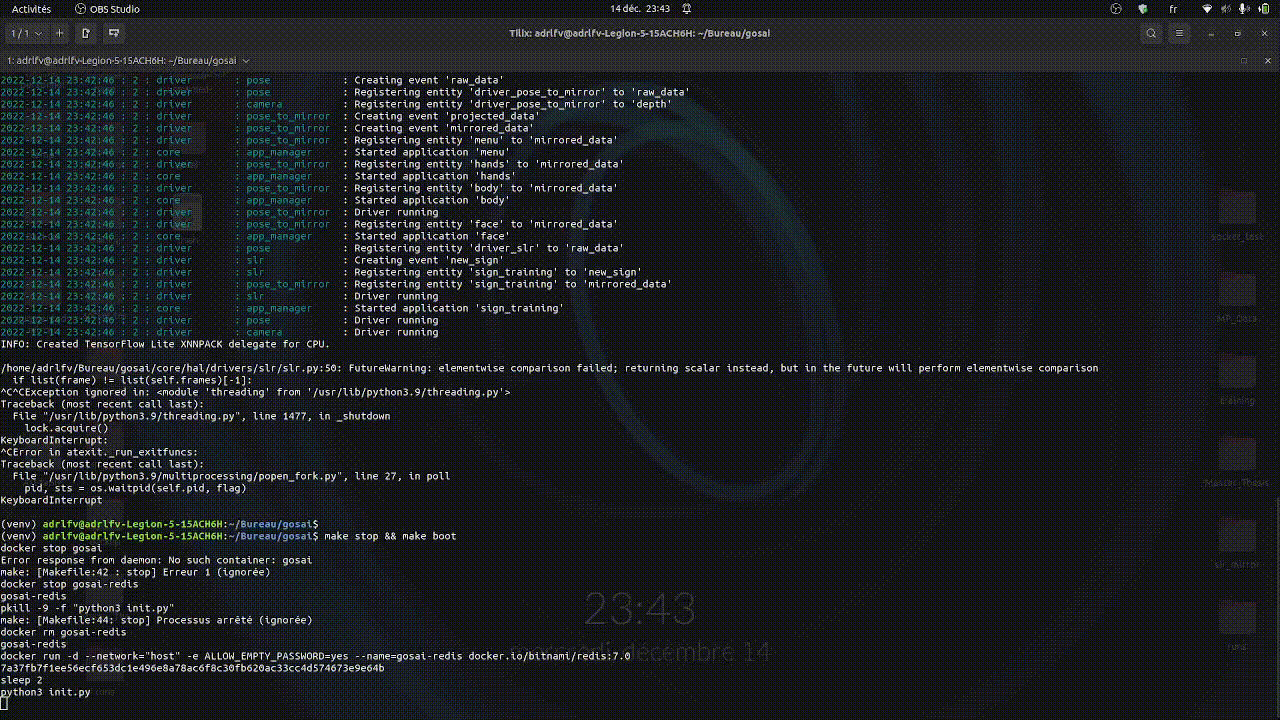The height and width of the screenshot is (720, 1280).
Task: Open the 'fr' keyboard layout selector
Action: (x=1173, y=9)
